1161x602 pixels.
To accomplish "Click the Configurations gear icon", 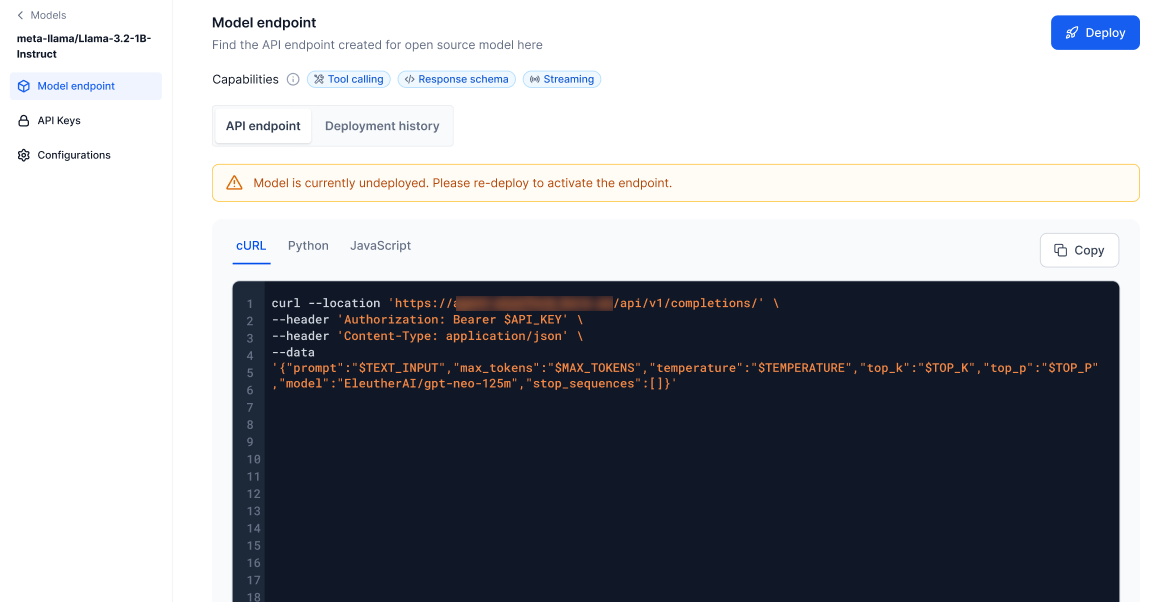I will 24,155.
